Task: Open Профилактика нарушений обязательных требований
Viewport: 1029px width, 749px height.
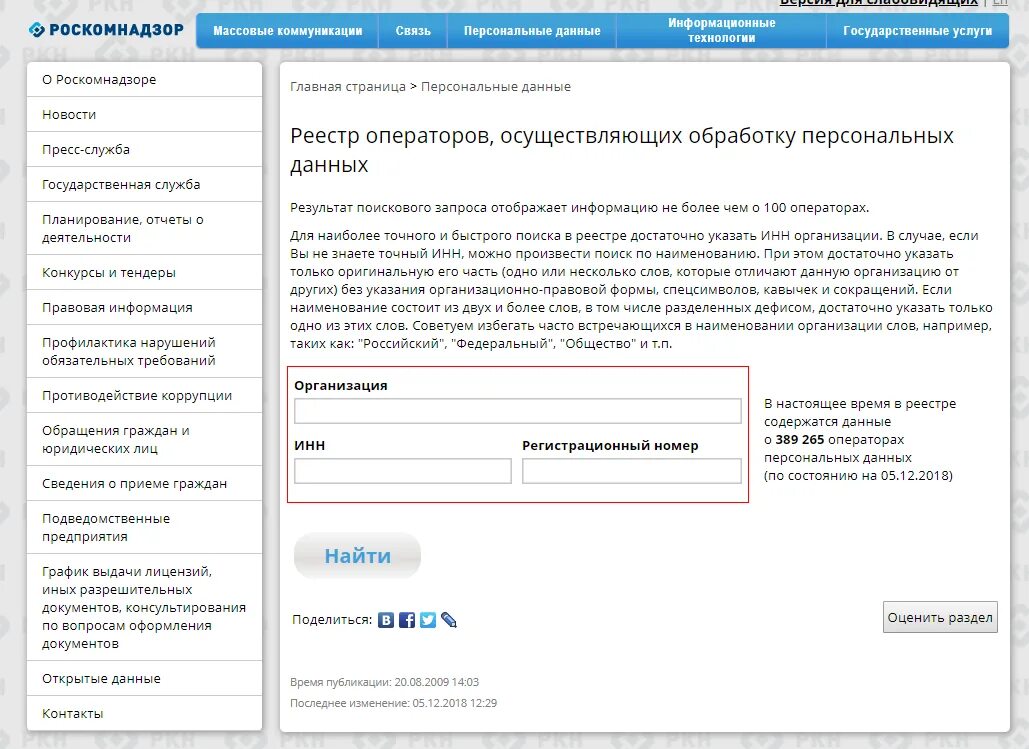Action: coord(144,351)
